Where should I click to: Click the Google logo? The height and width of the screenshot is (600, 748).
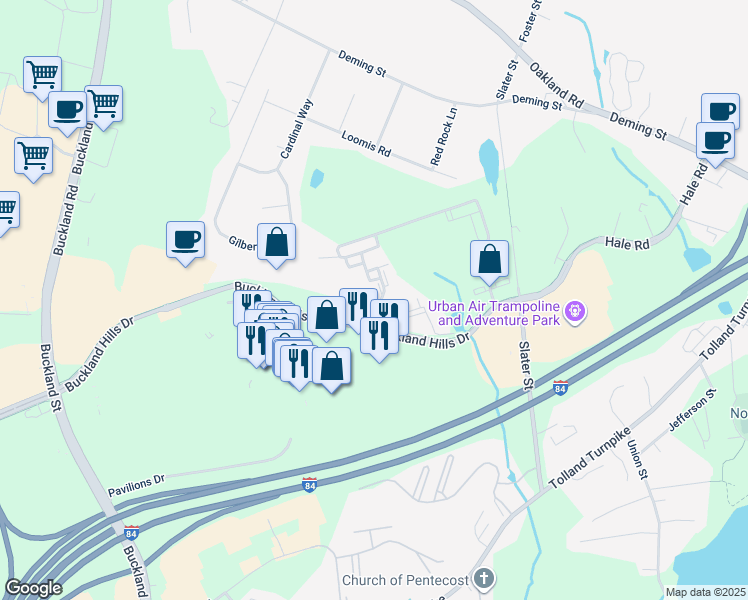(33, 588)
